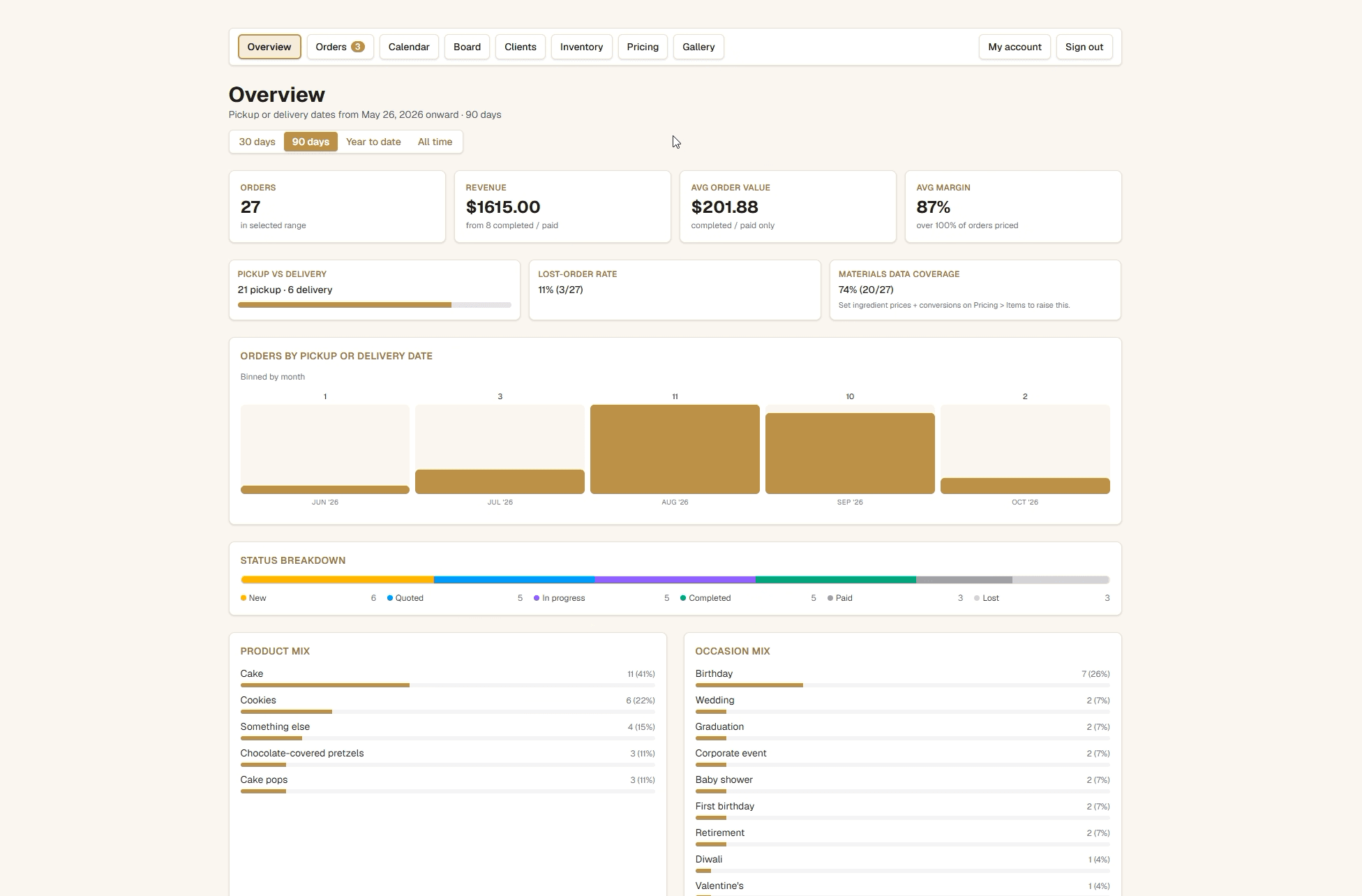Click the Cake pops product row

click(x=447, y=784)
